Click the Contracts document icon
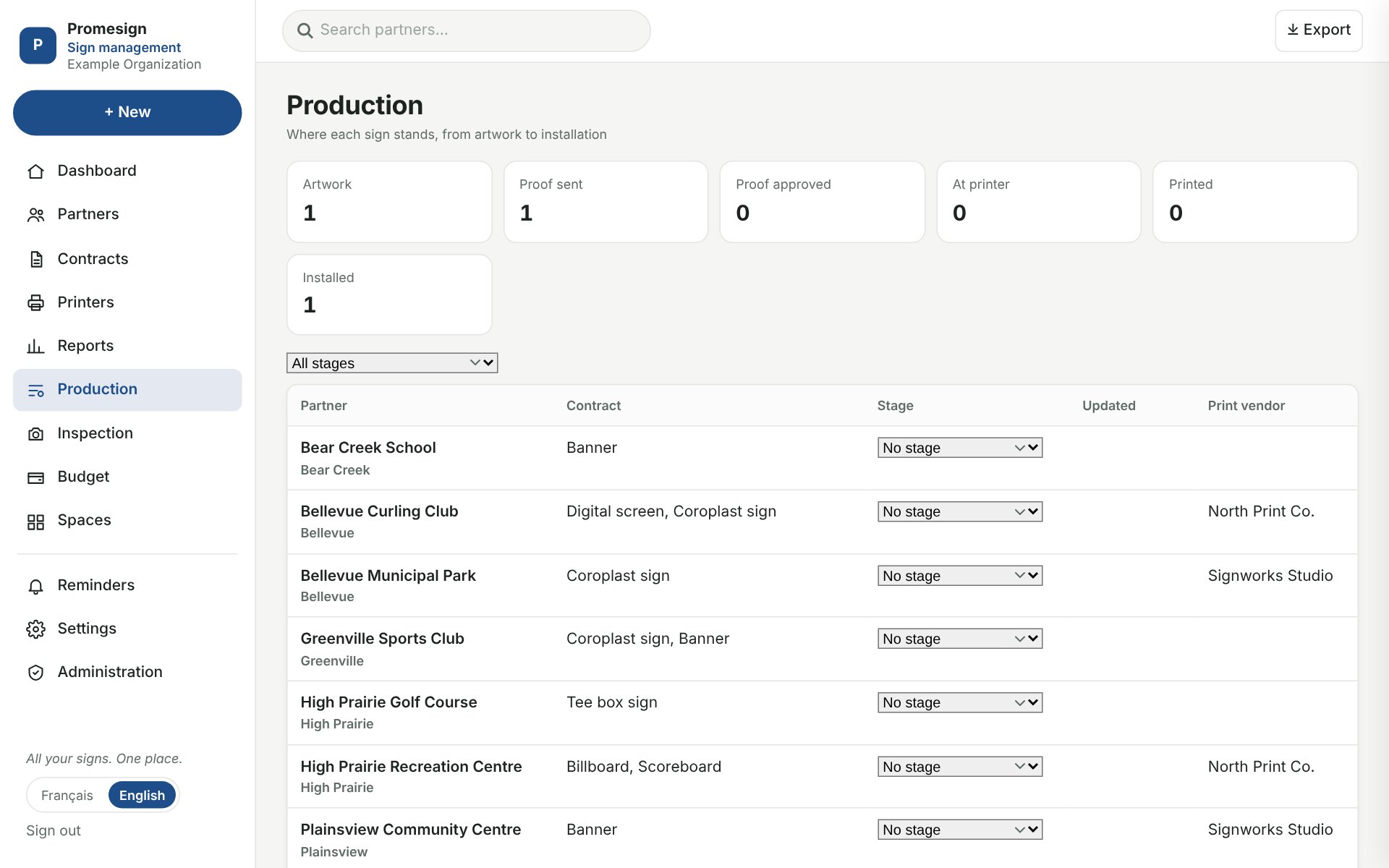The height and width of the screenshot is (868, 1389). coord(35,259)
